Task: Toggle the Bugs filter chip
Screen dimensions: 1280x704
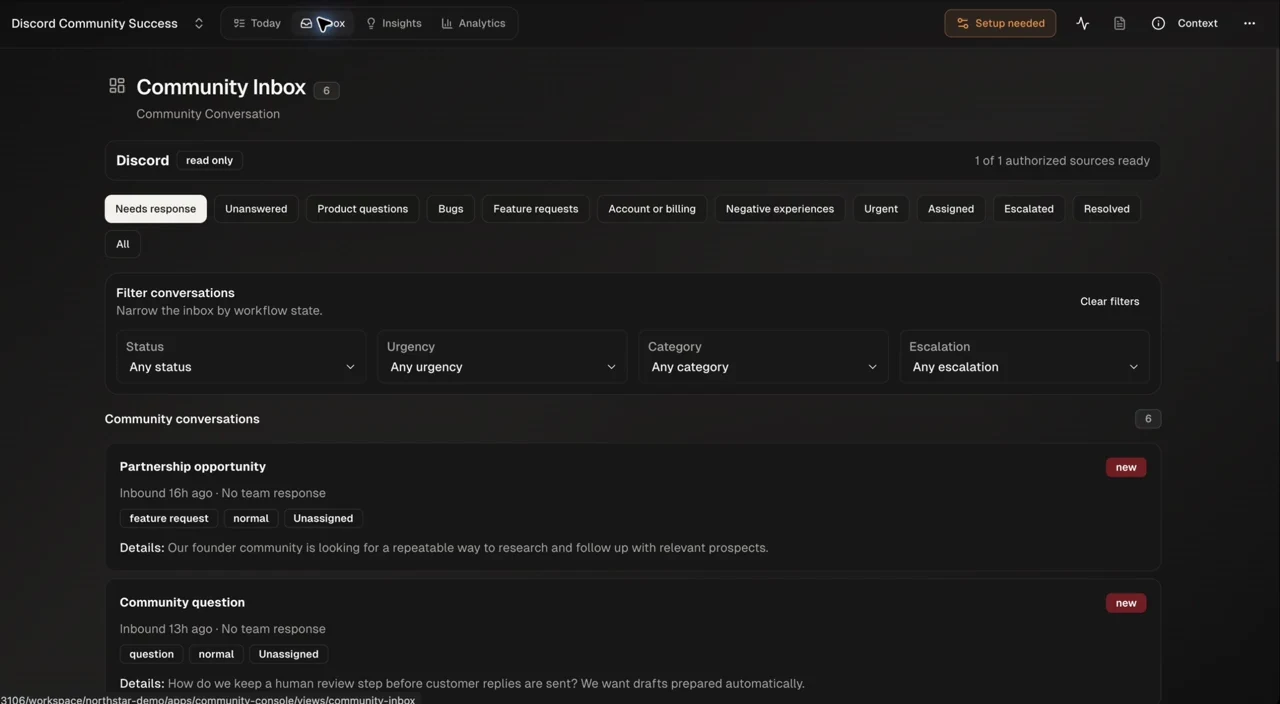Action: tap(451, 209)
